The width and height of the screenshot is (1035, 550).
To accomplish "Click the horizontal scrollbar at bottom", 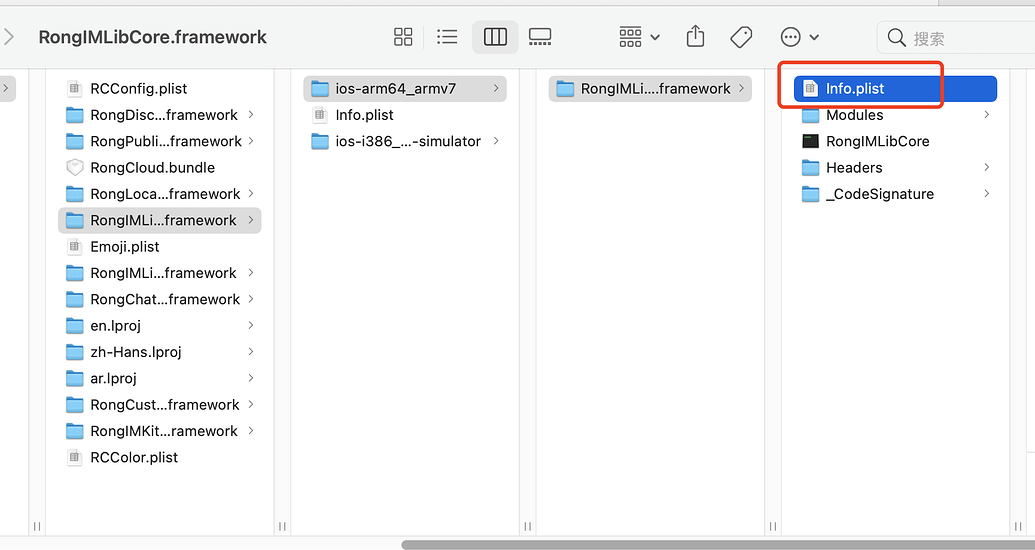I will (x=718, y=545).
